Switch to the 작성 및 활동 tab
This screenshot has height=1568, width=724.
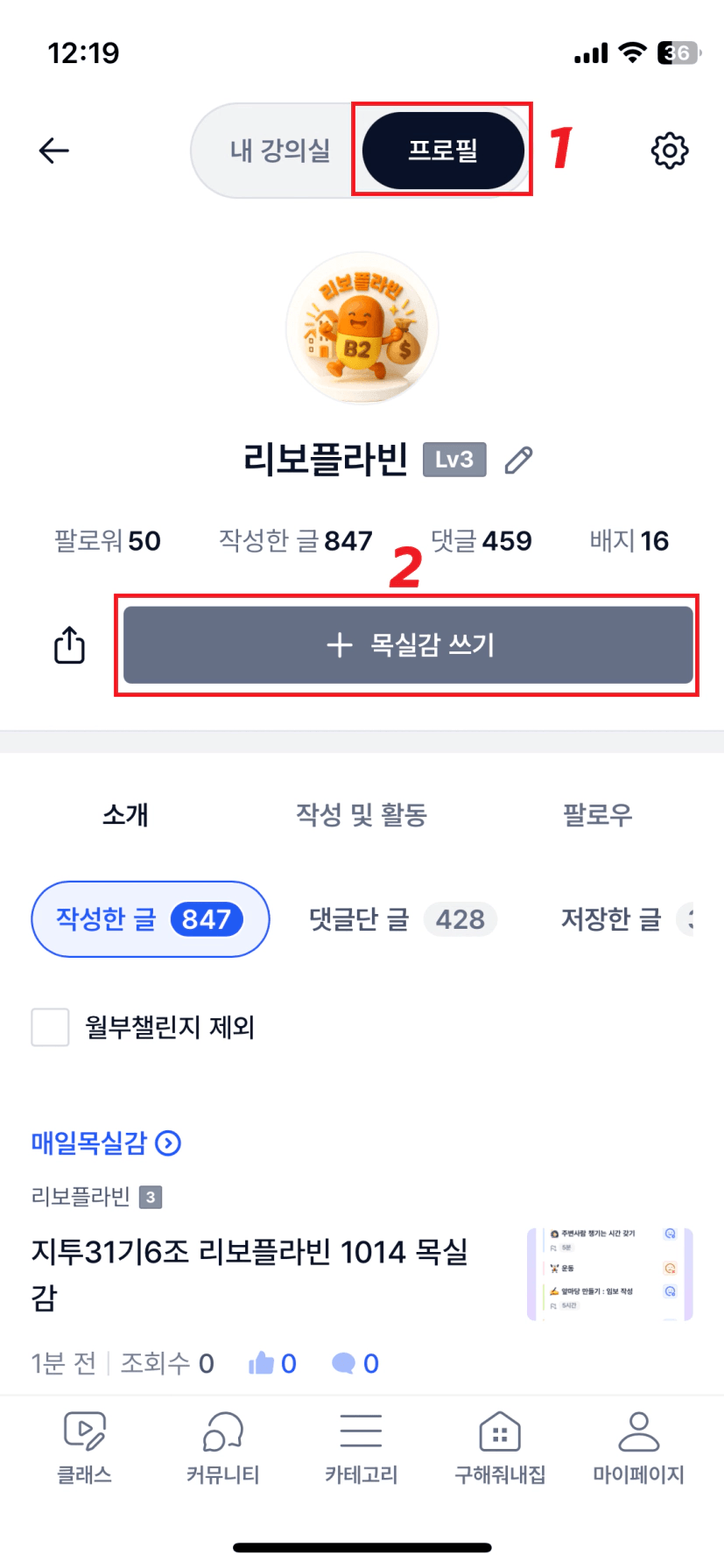[x=361, y=815]
